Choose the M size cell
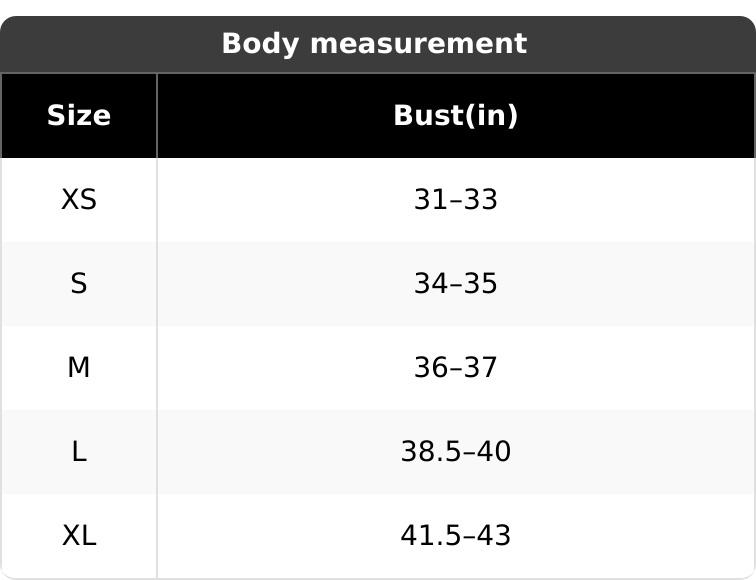This screenshot has height=580, width=756. click(x=79, y=368)
